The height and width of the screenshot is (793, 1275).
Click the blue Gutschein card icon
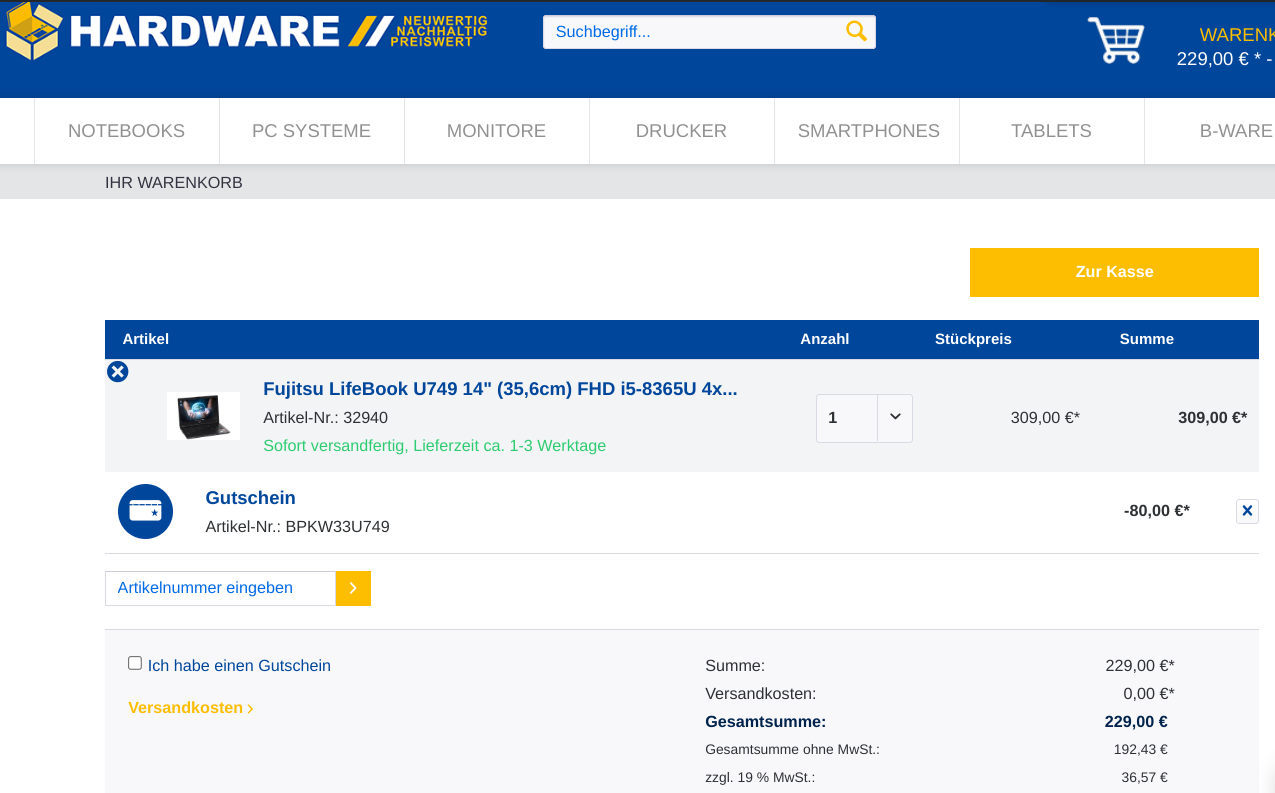pyautogui.click(x=146, y=511)
